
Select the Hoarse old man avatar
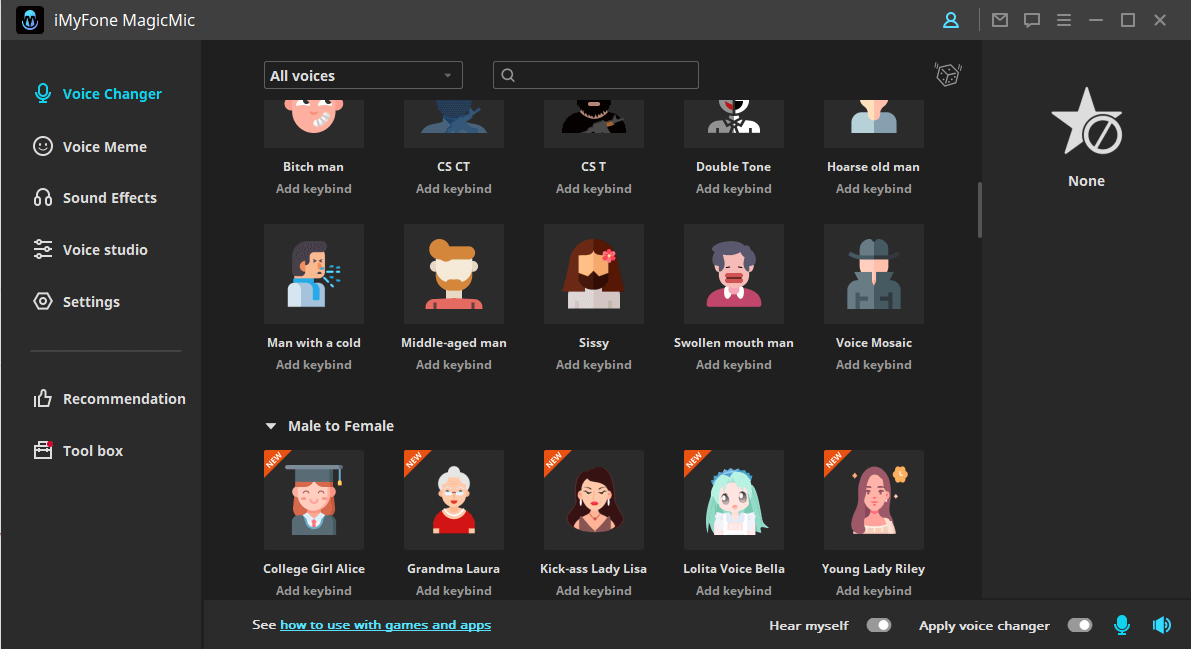point(874,123)
